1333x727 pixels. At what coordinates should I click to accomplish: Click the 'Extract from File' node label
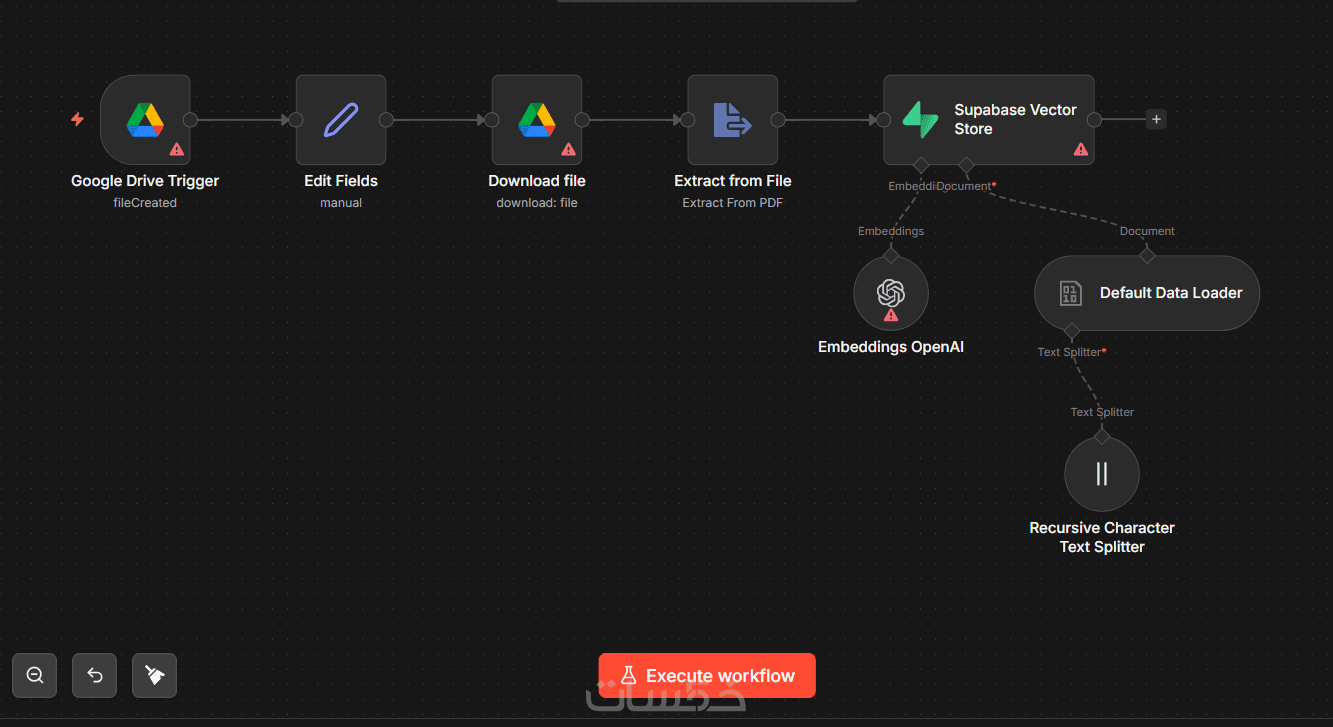[733, 181]
